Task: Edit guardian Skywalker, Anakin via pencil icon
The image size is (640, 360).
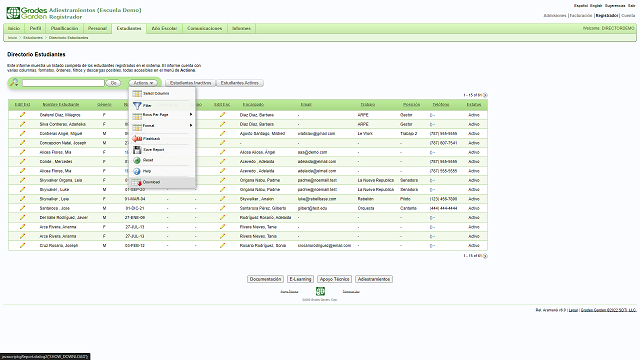Action: (x=222, y=199)
